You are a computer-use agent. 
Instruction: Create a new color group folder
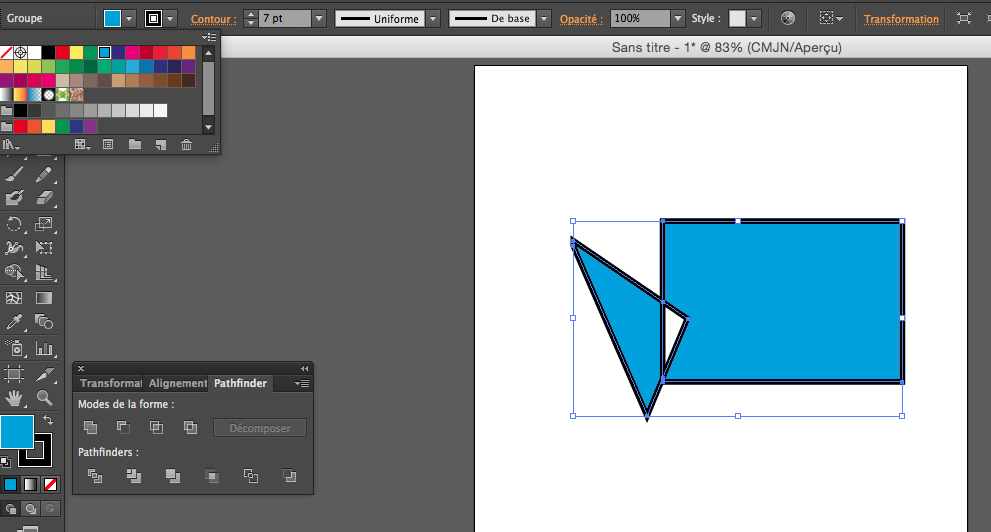click(135, 145)
